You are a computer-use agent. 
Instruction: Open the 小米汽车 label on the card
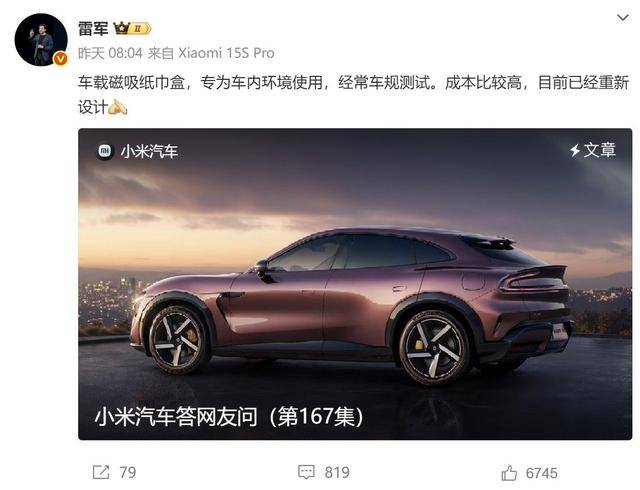tap(149, 151)
